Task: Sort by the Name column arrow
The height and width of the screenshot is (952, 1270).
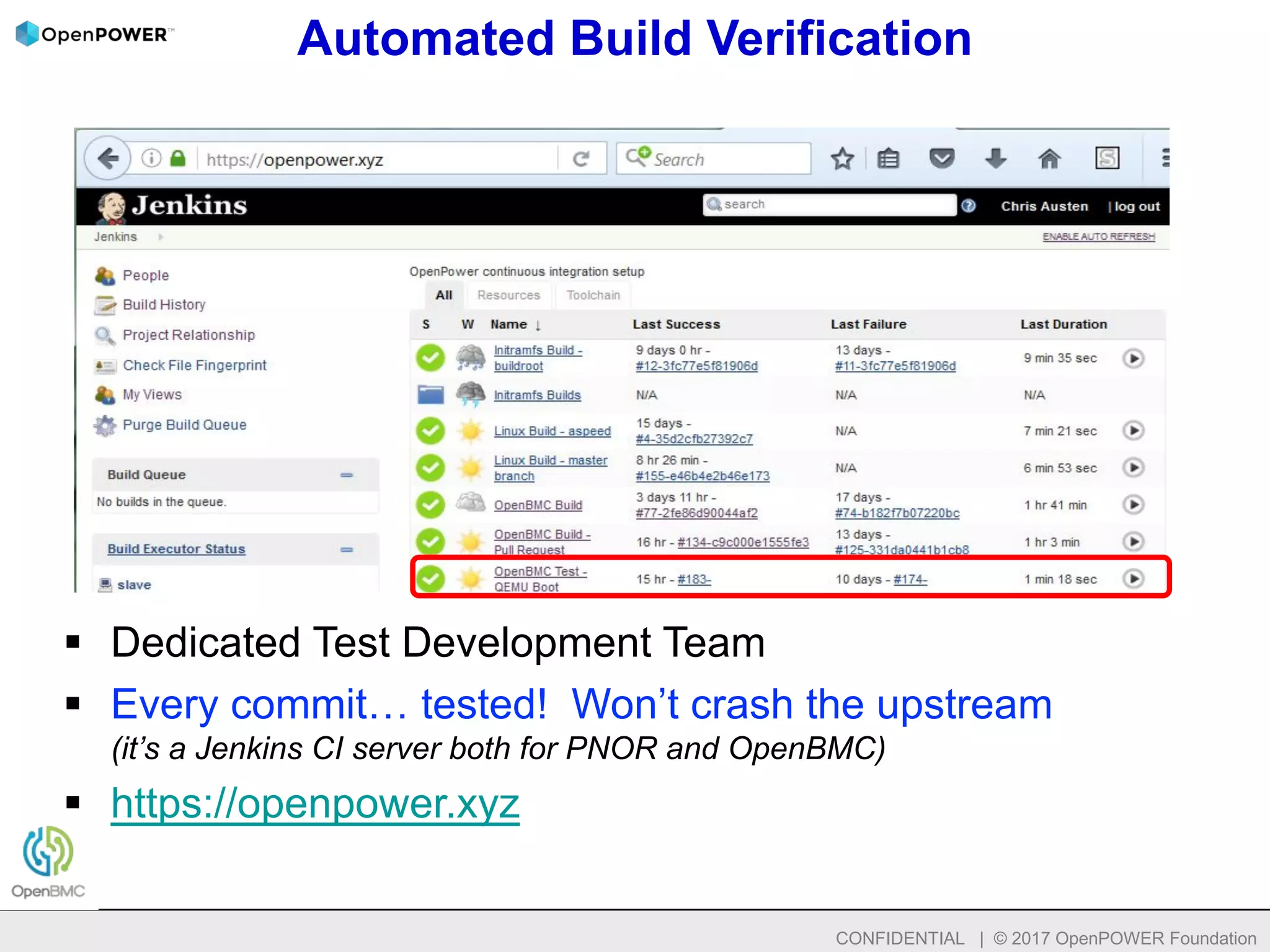Action: click(x=538, y=325)
